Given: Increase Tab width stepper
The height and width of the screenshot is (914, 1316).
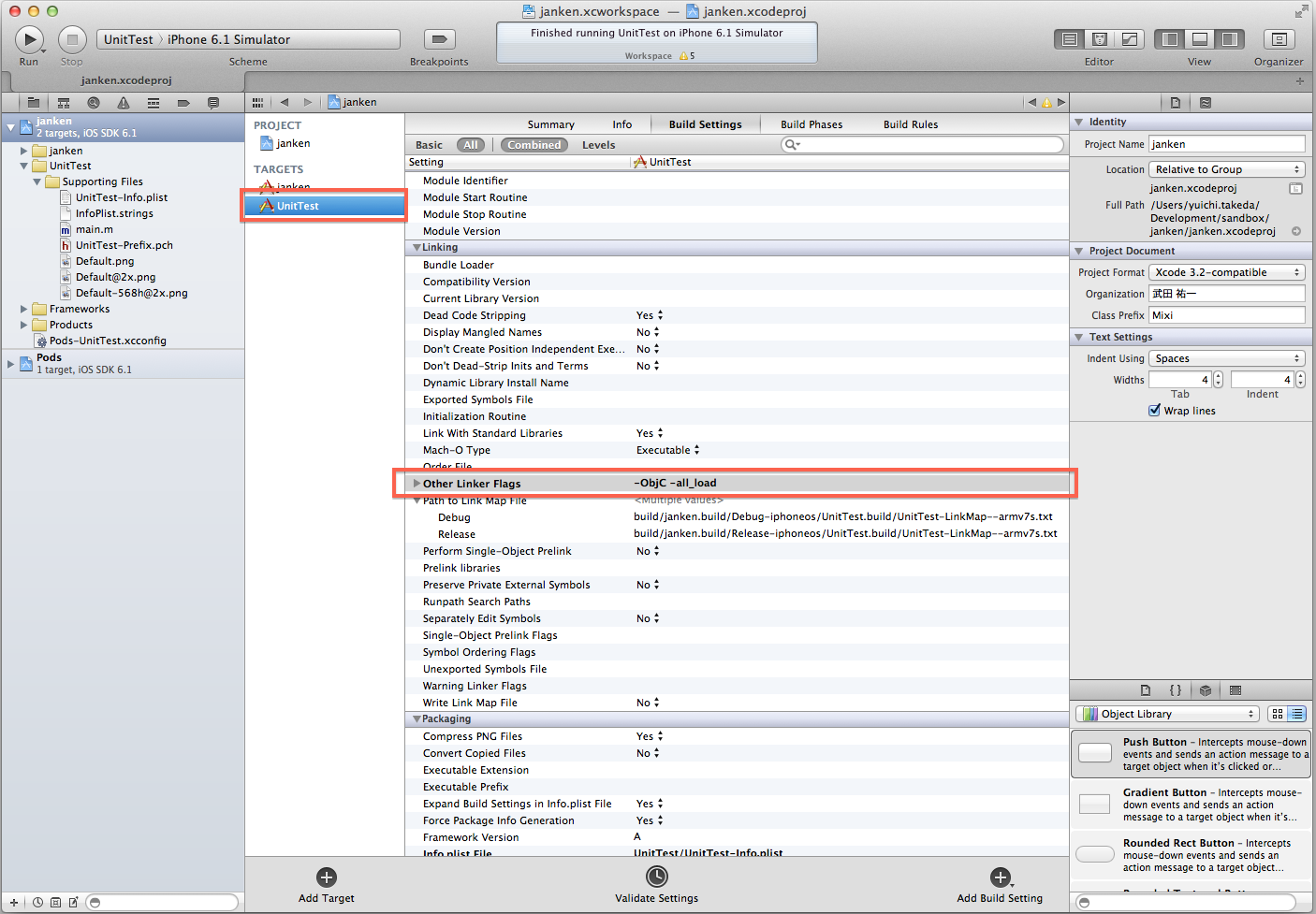Looking at the screenshot, I should click(x=1218, y=376).
